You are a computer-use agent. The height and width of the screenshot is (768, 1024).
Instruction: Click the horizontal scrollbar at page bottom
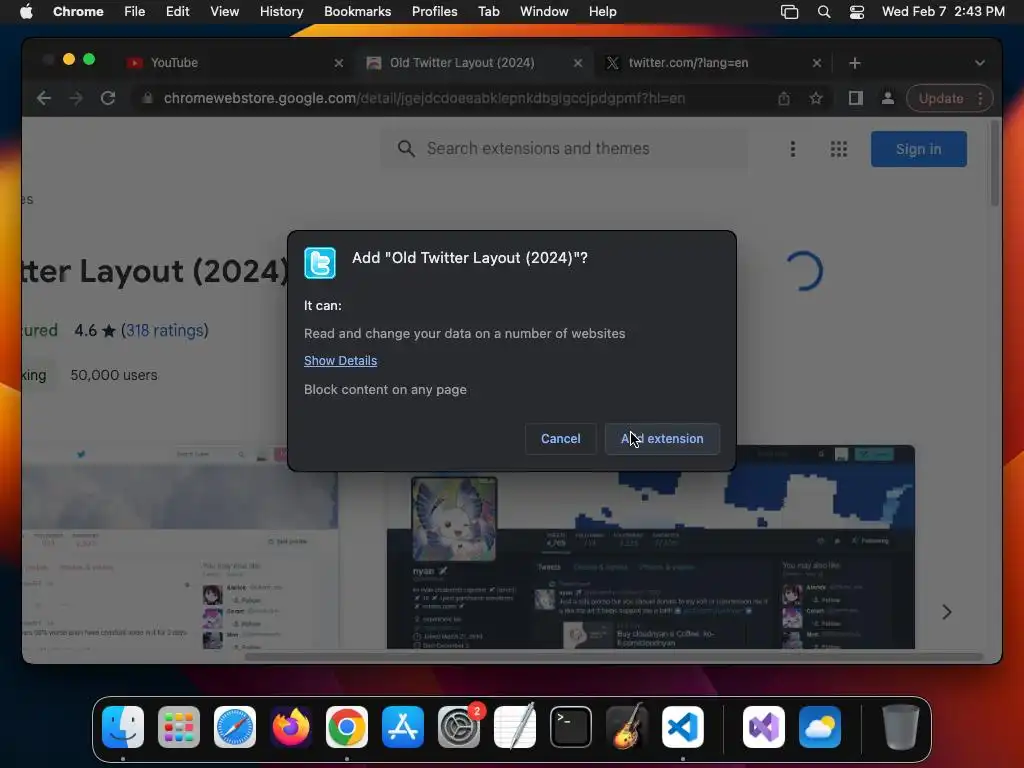pos(614,656)
